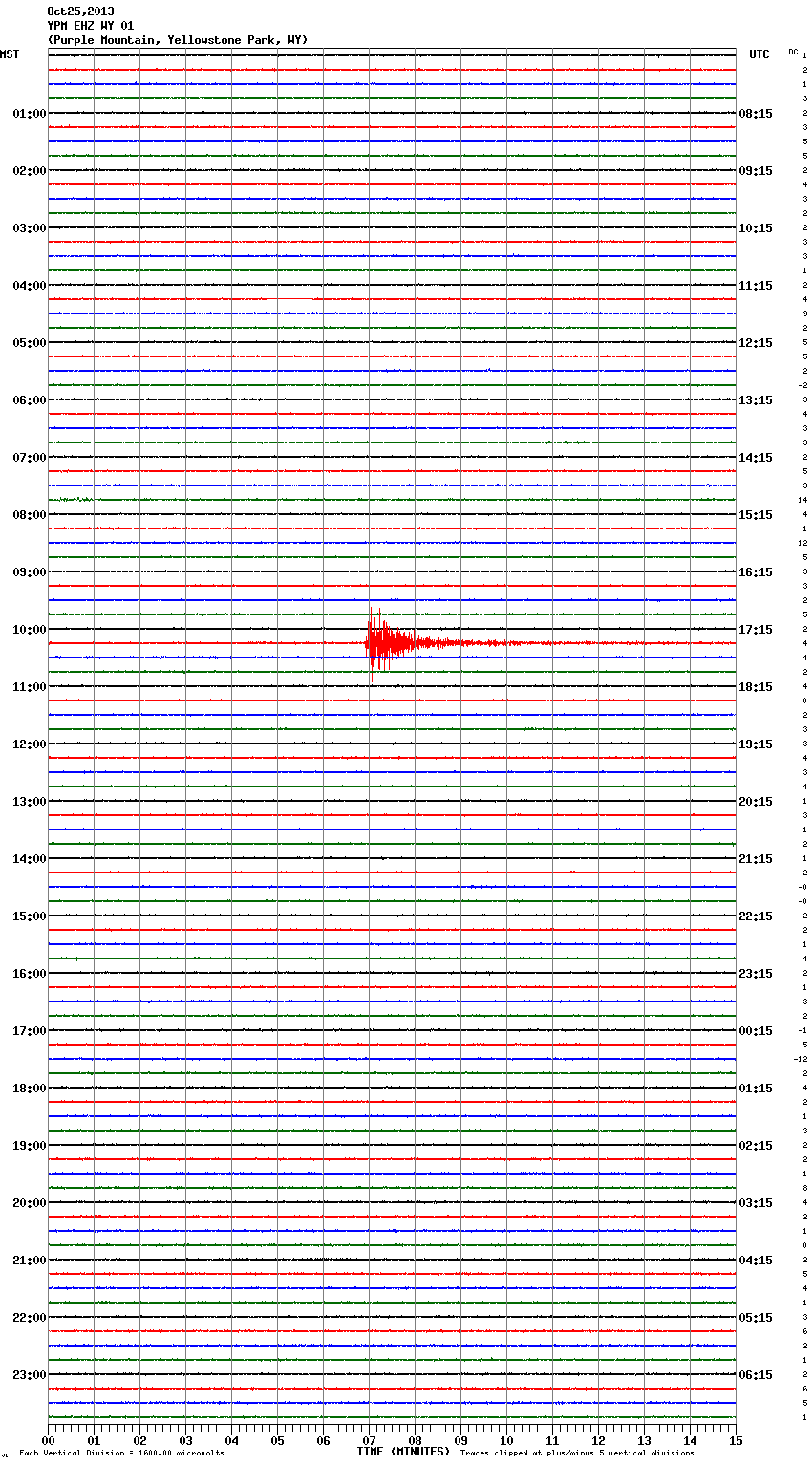Select the 07:00 MST time label

[x=29, y=458]
